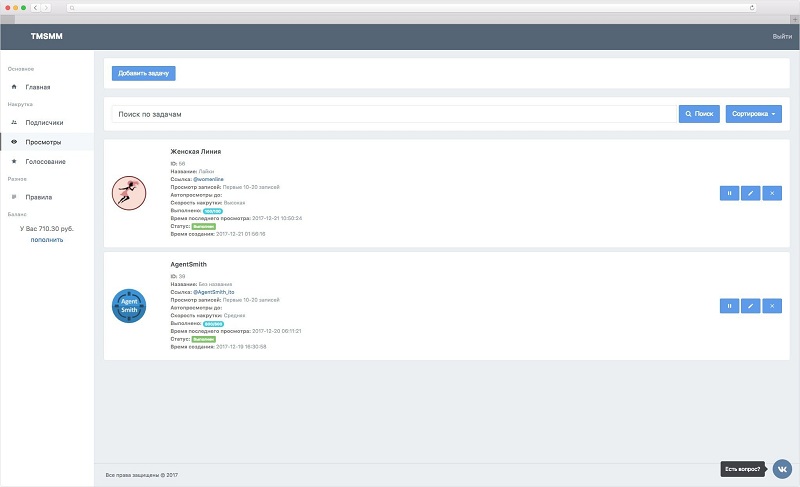800x487 pixels.
Task: Pause the AgentSmith task
Action: click(x=729, y=306)
